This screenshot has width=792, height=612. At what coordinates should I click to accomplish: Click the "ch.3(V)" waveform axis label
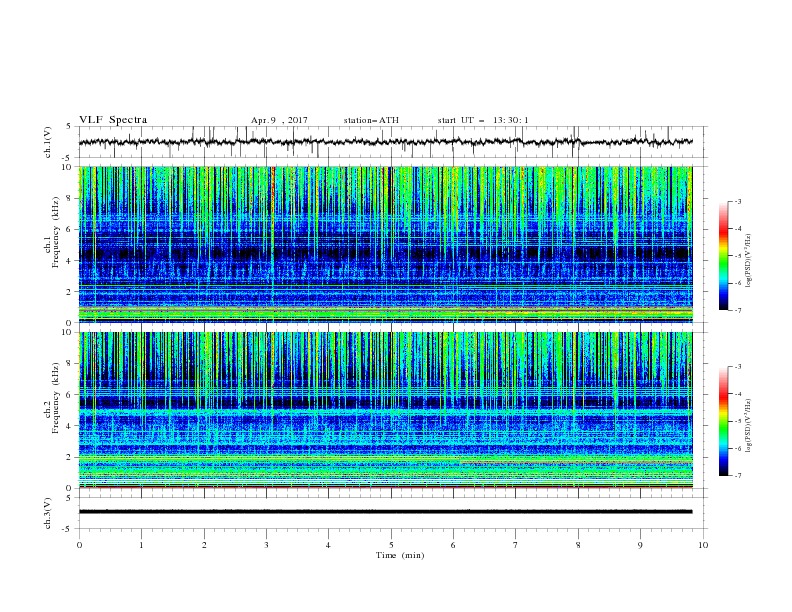click(x=48, y=513)
